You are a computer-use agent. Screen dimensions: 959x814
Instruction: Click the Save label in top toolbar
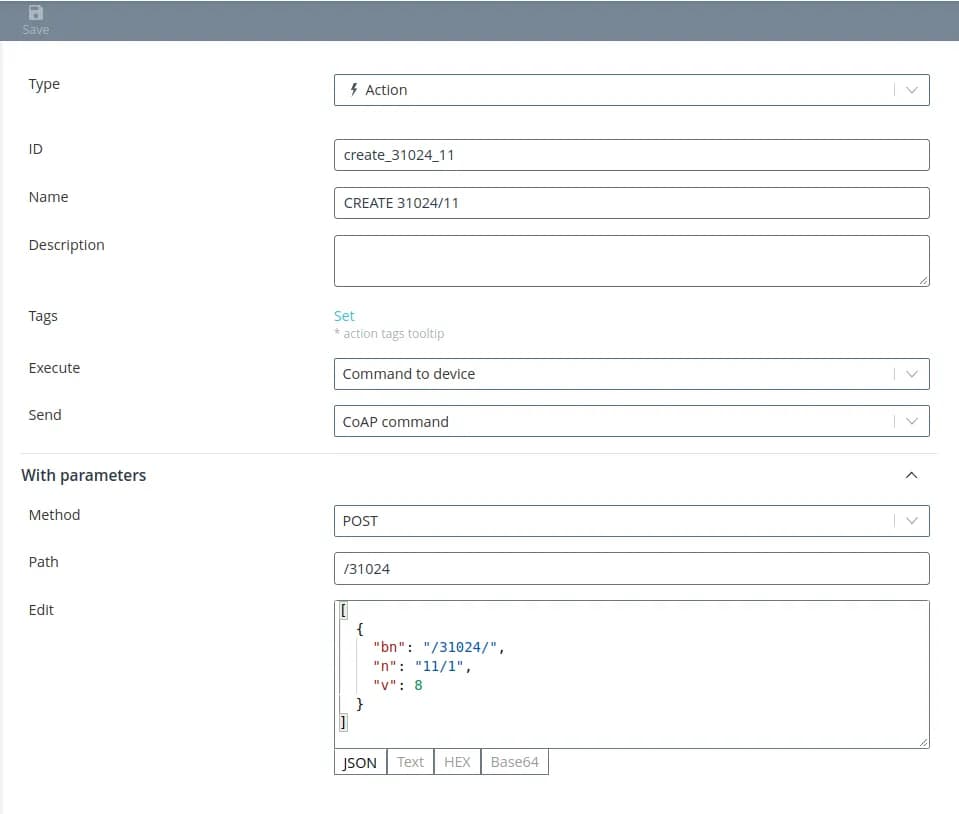pyautogui.click(x=36, y=30)
